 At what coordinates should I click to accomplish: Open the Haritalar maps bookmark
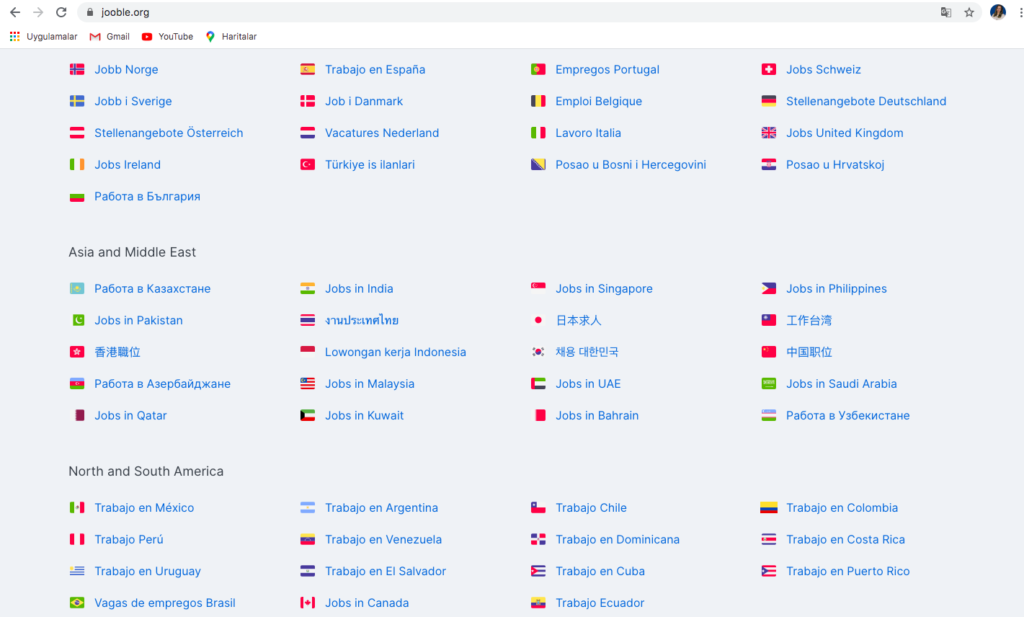[x=231, y=37]
